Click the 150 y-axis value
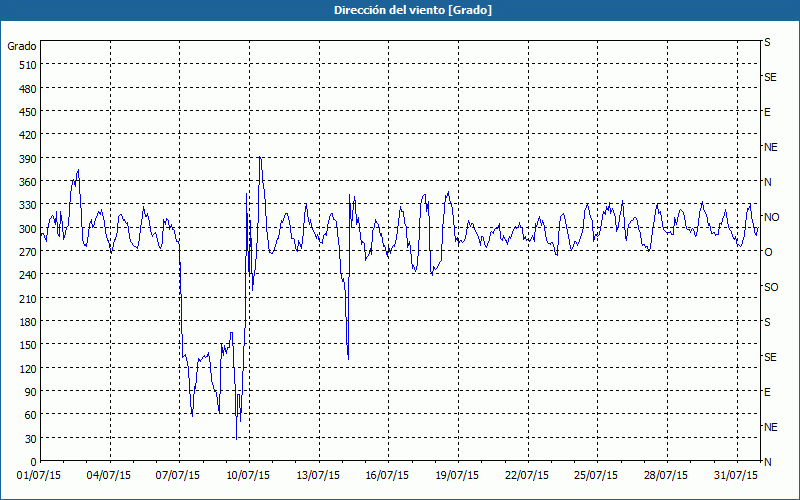 [x=28, y=345]
